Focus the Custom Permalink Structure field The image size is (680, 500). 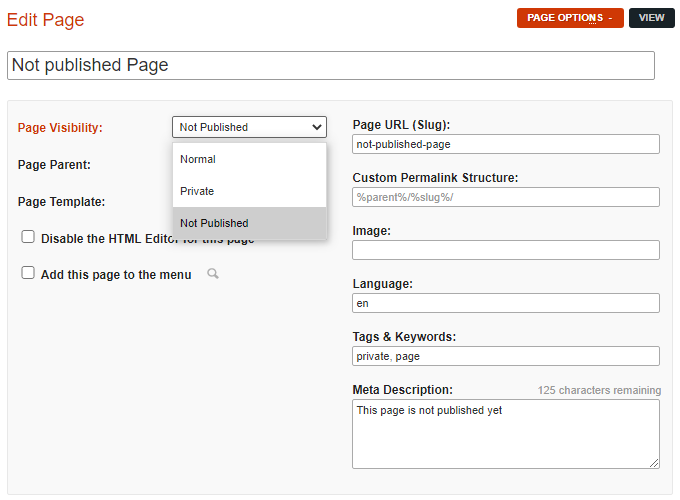(x=505, y=197)
